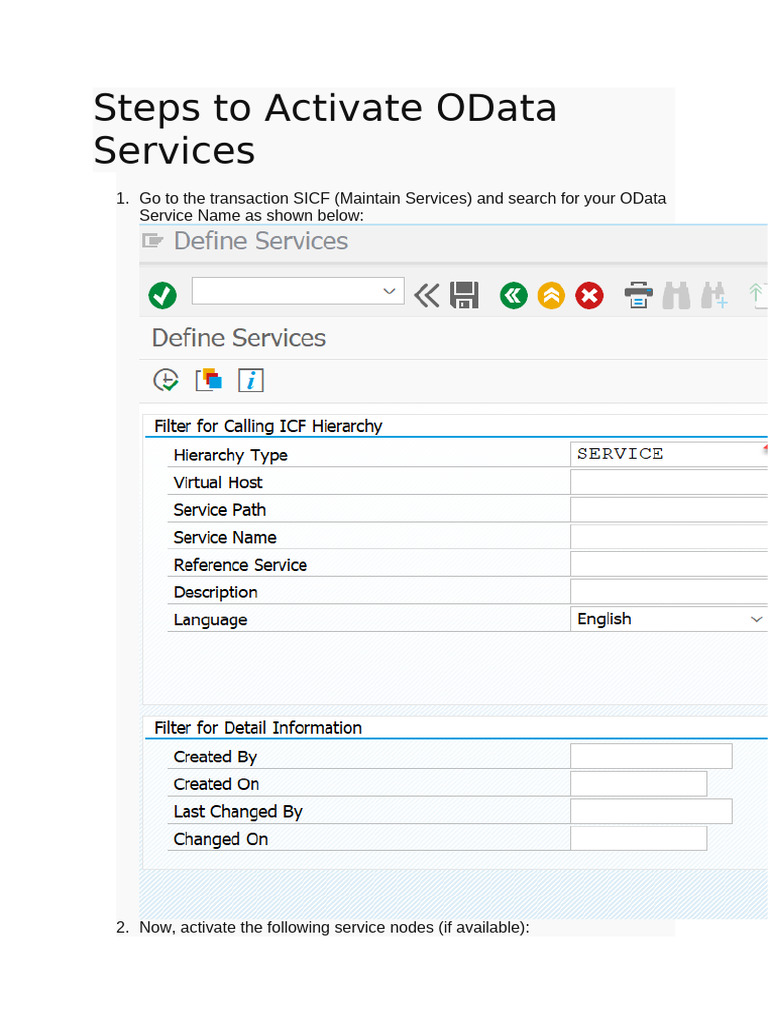Open the command field dropdown arrow
Viewport: 768px width, 1024px height.
pos(389,291)
